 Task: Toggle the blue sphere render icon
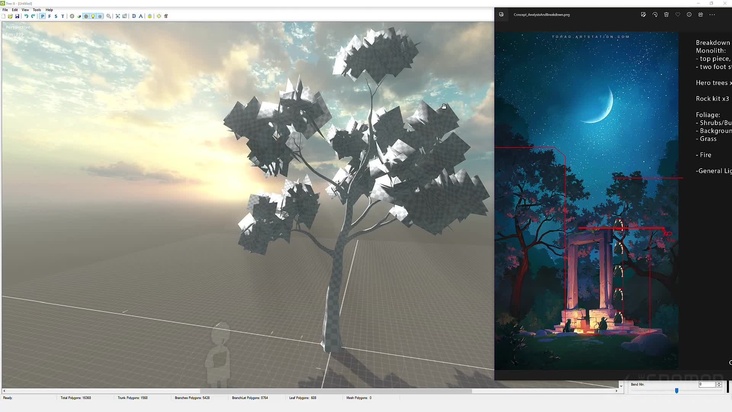pyautogui.click(x=100, y=16)
